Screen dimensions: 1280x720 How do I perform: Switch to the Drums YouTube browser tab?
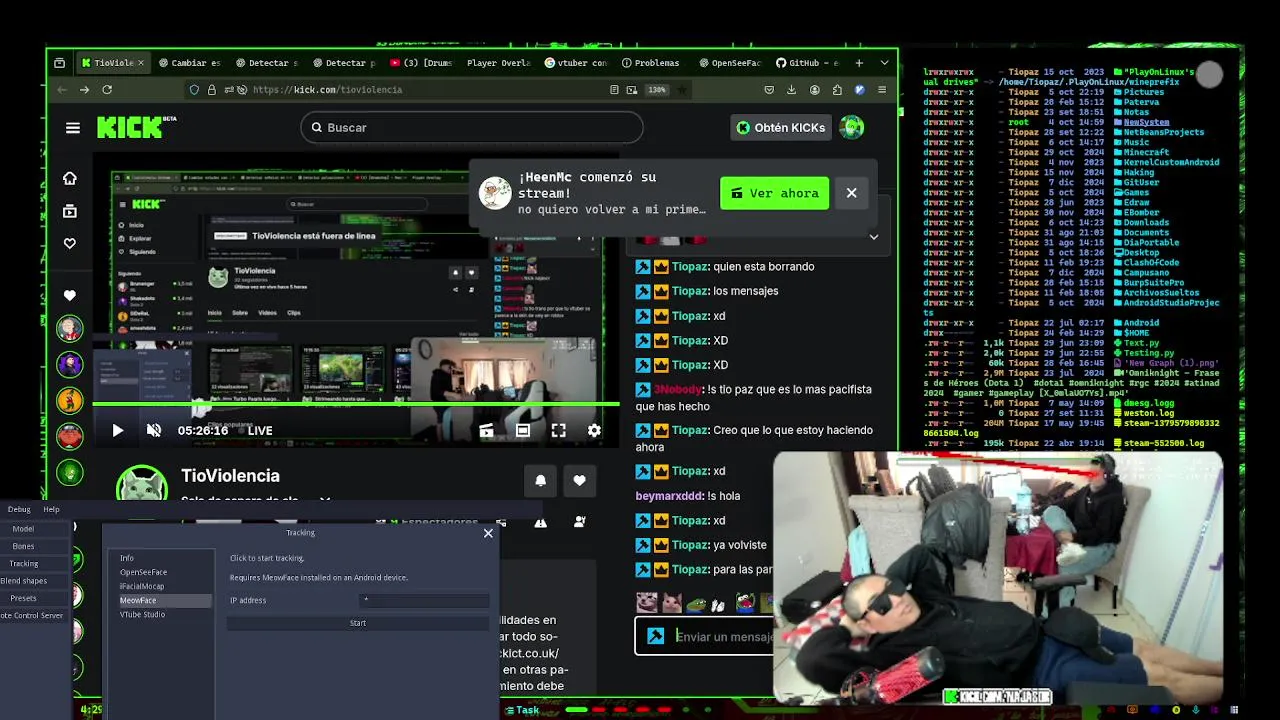tap(421, 63)
